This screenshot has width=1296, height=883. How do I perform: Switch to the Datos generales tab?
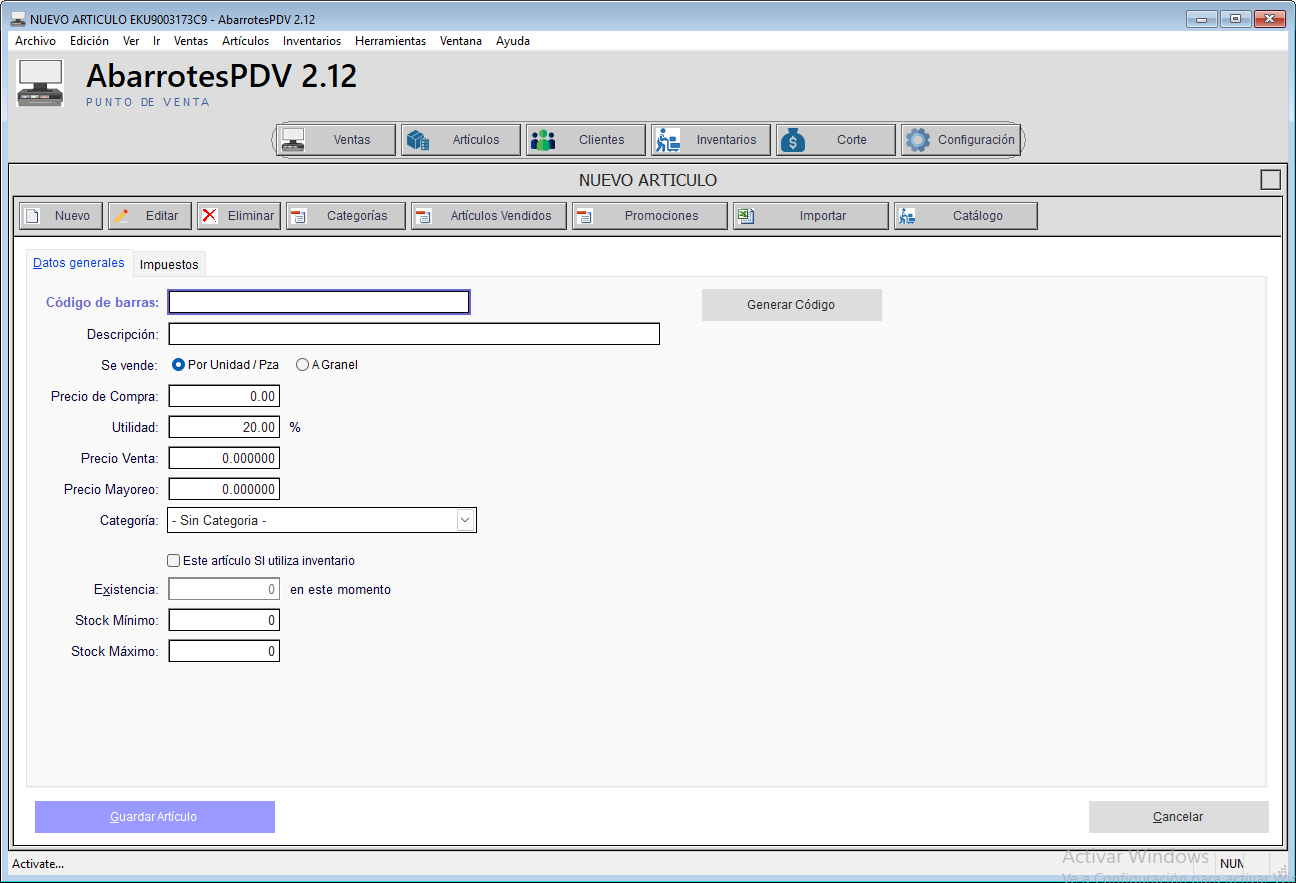[x=79, y=263]
